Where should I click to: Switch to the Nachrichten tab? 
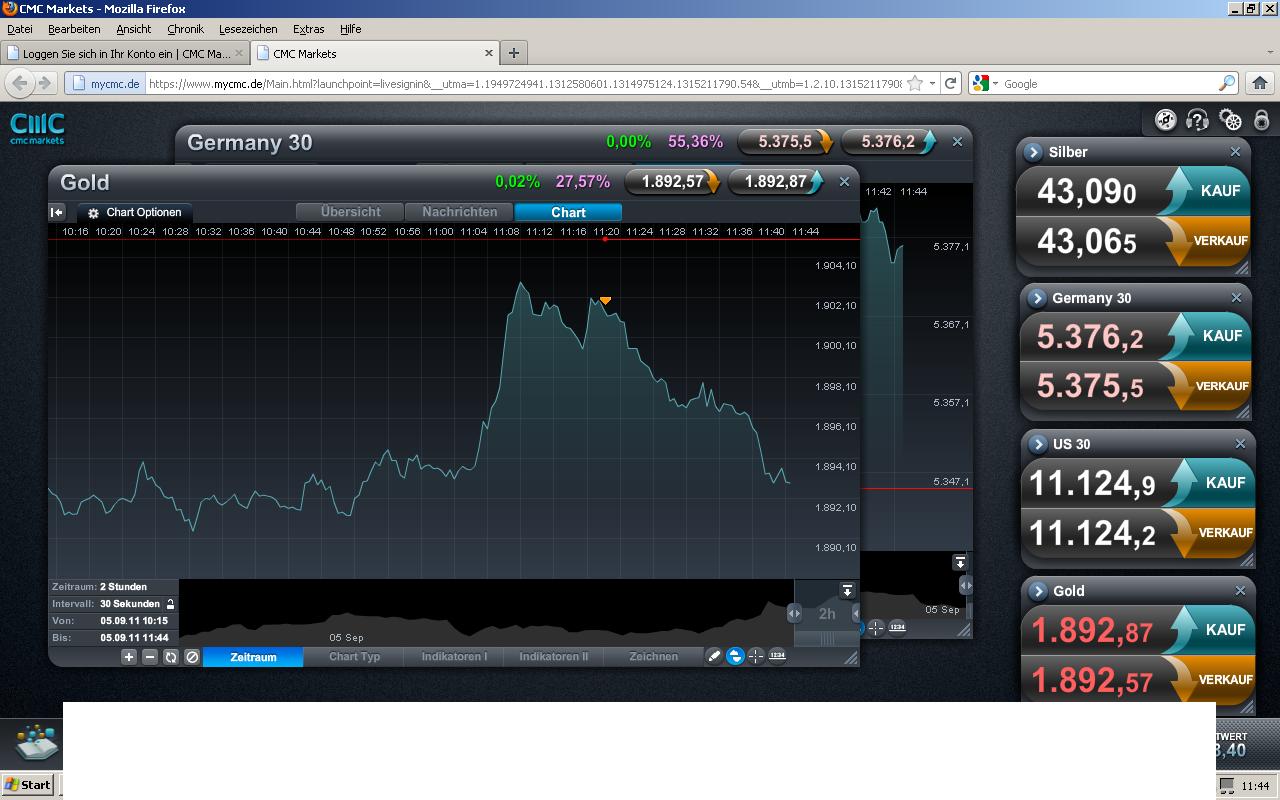coord(459,212)
